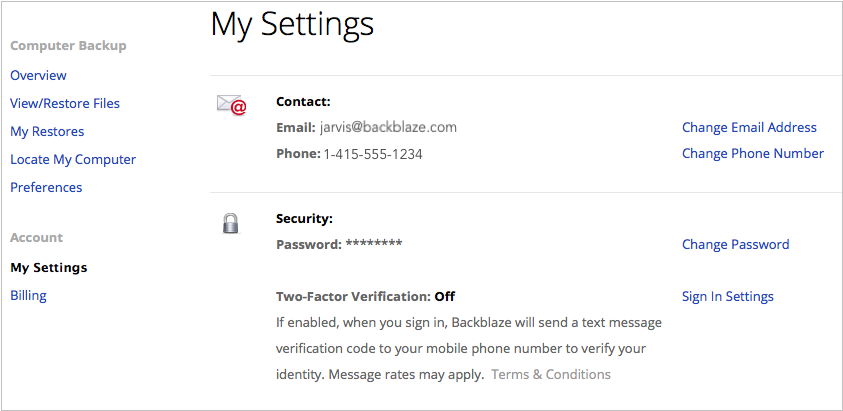Open My Restores in the sidebar
The image size is (843, 411).
pyautogui.click(x=47, y=131)
